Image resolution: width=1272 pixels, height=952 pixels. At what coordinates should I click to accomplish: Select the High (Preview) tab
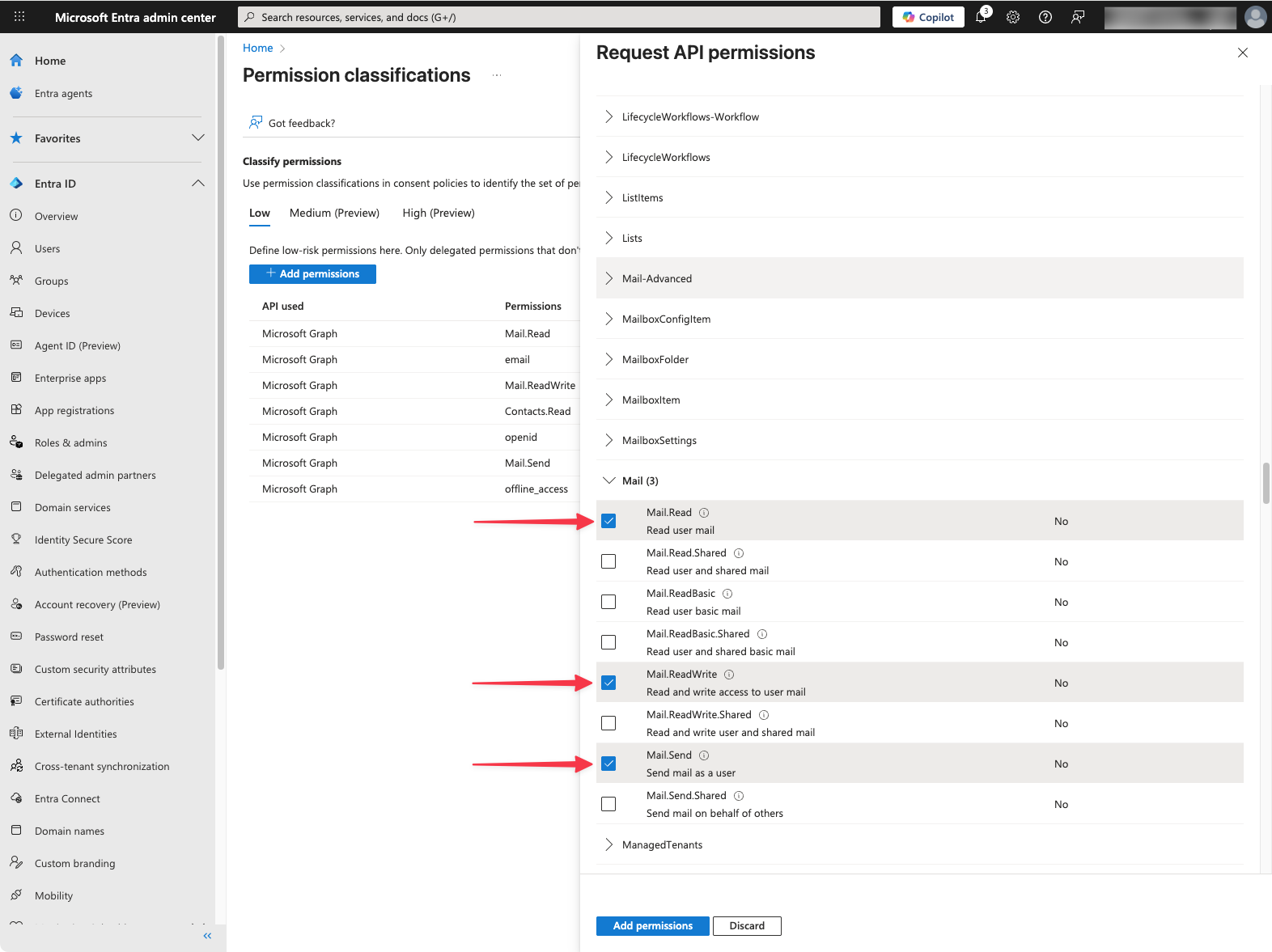point(439,214)
